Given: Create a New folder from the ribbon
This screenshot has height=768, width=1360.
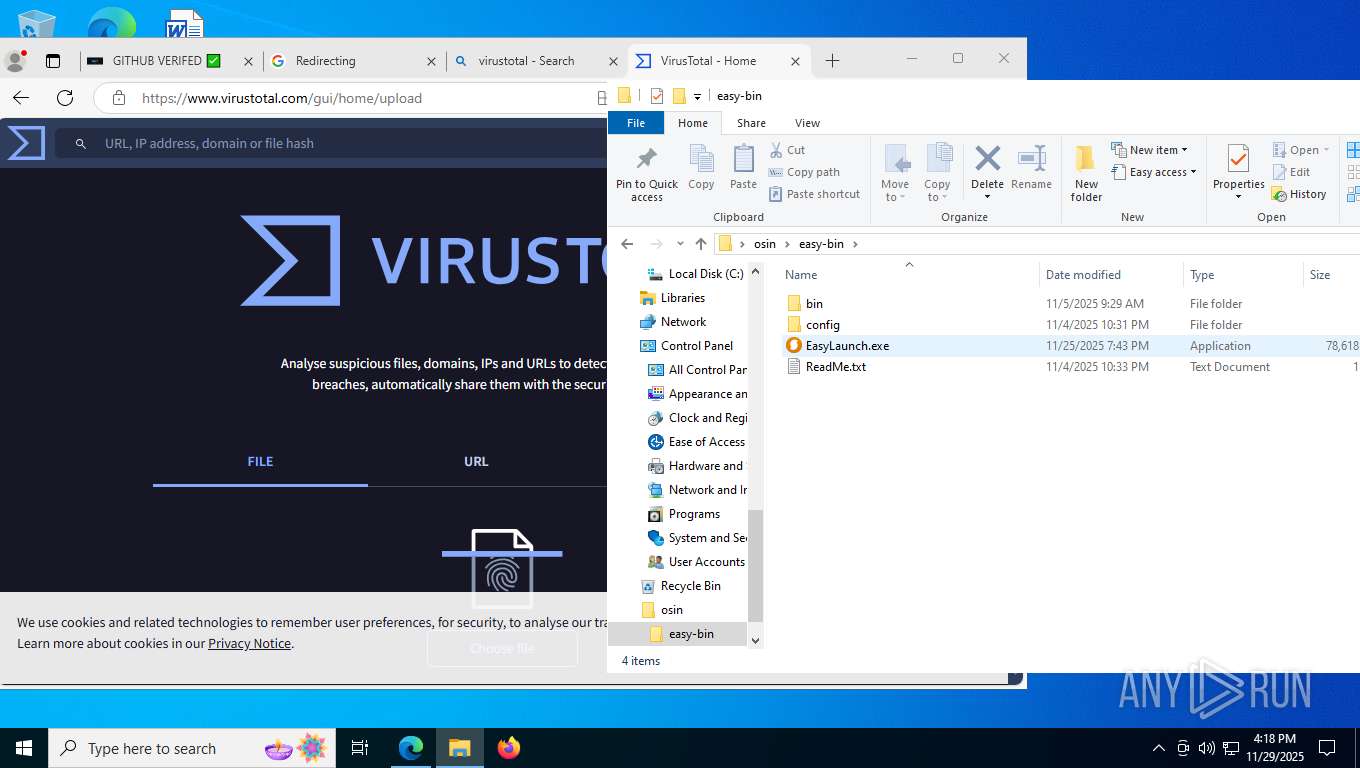Looking at the screenshot, I should [x=1086, y=173].
